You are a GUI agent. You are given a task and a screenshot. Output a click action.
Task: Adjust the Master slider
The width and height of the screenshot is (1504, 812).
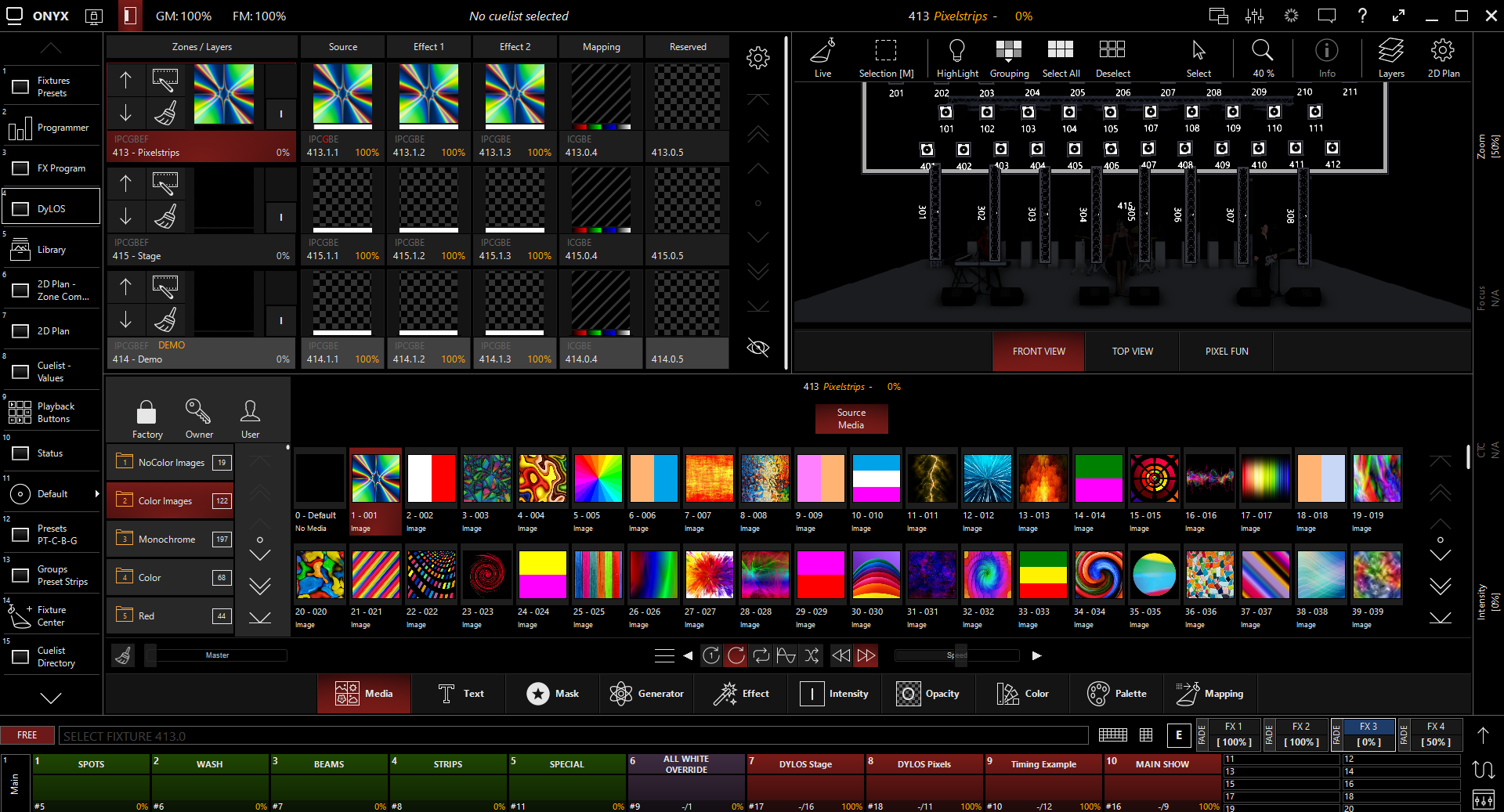click(217, 655)
